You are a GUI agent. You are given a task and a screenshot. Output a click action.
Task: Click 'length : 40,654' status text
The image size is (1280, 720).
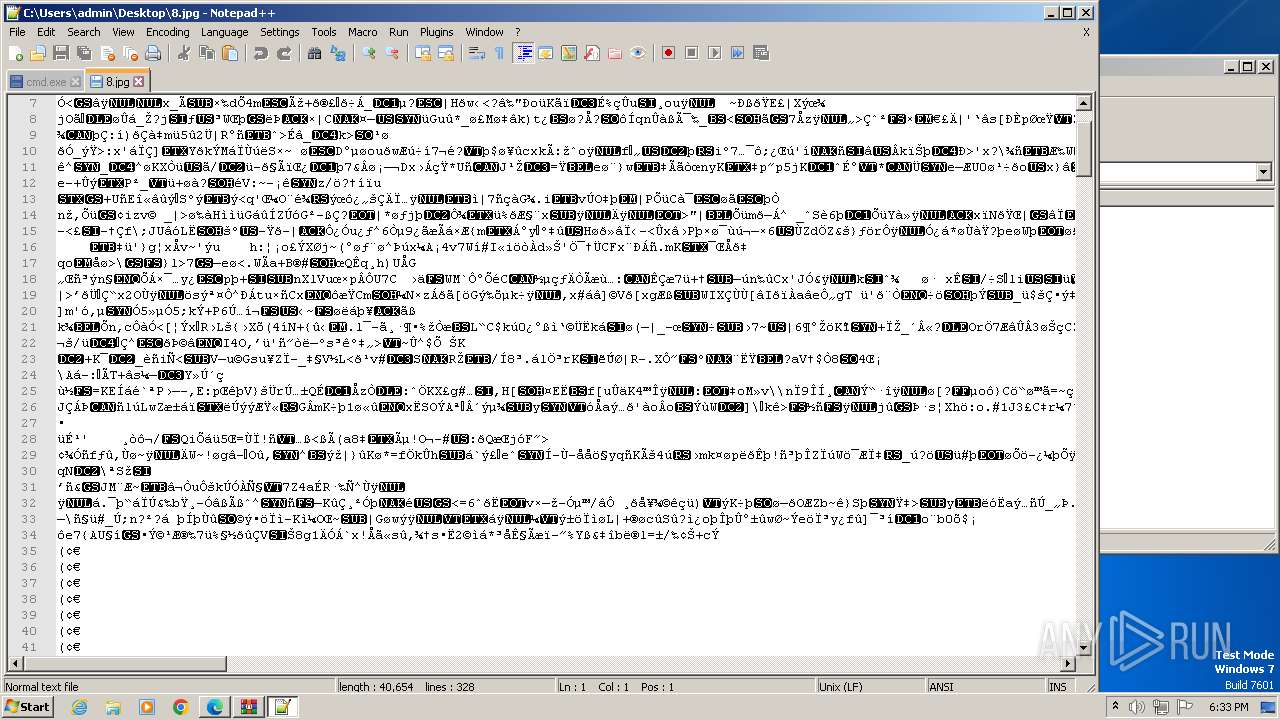click(375, 687)
